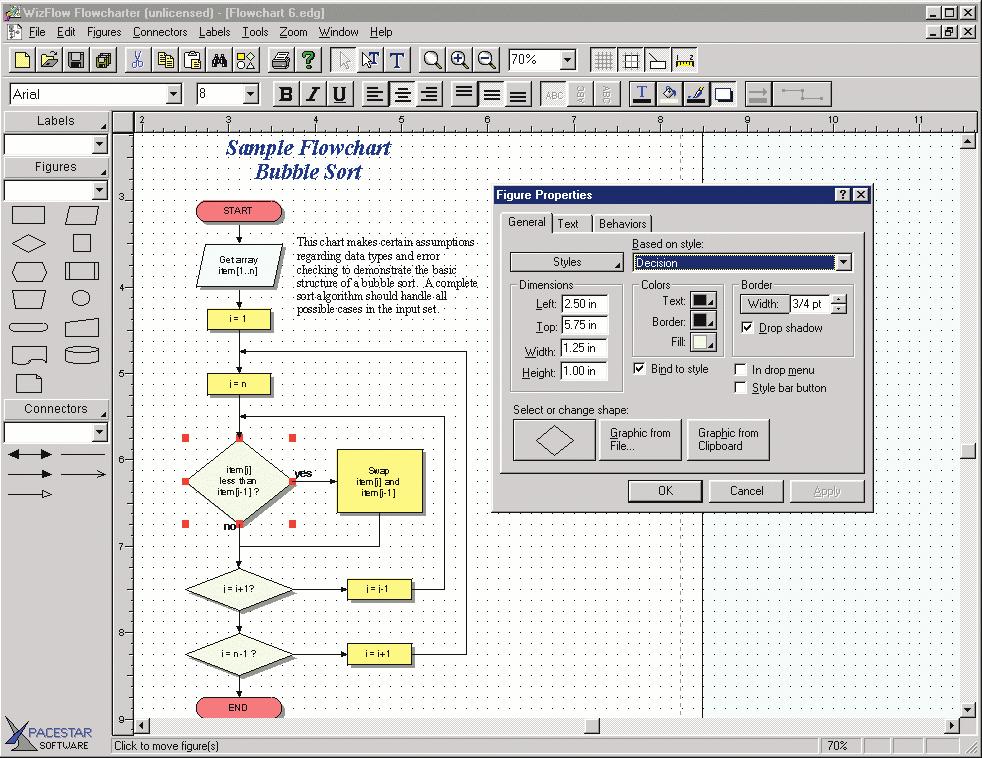Screen dimensions: 982x758
Task: Open Find with binoculars icon
Action: (x=219, y=60)
